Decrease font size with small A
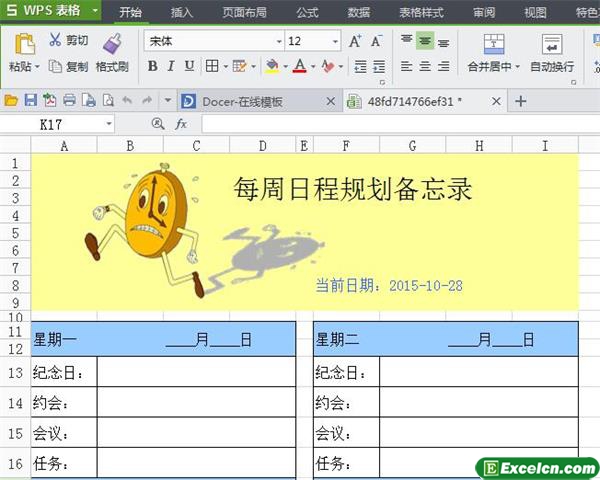 point(376,41)
